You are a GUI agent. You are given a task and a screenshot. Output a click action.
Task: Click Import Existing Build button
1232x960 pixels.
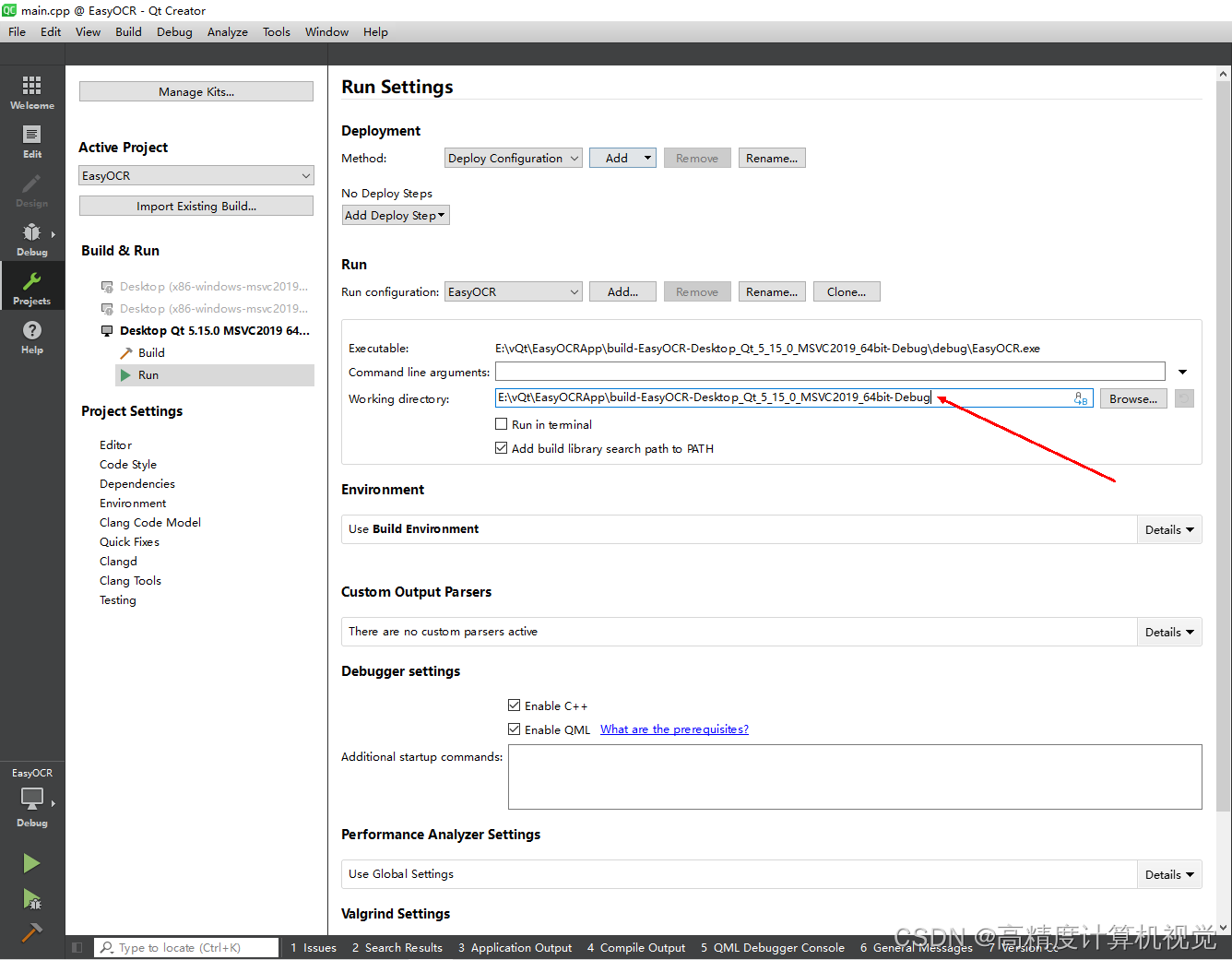click(196, 206)
